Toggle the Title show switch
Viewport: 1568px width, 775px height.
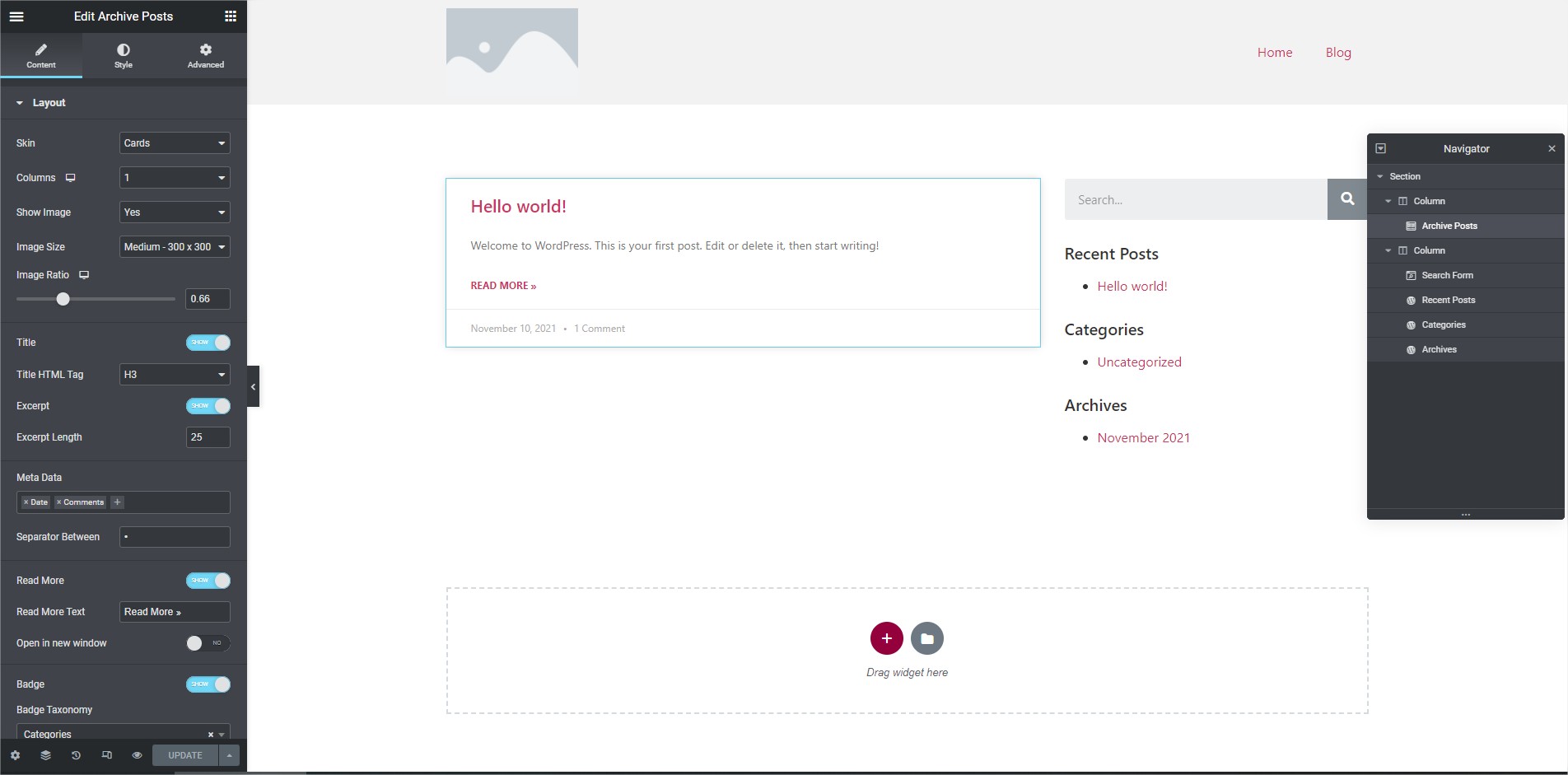click(208, 343)
